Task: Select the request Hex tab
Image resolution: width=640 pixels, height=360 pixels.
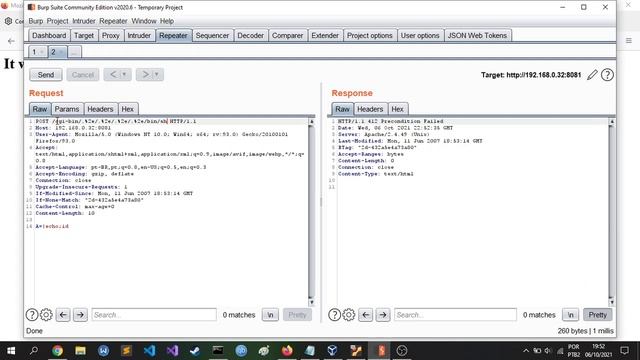Action: coord(127,109)
